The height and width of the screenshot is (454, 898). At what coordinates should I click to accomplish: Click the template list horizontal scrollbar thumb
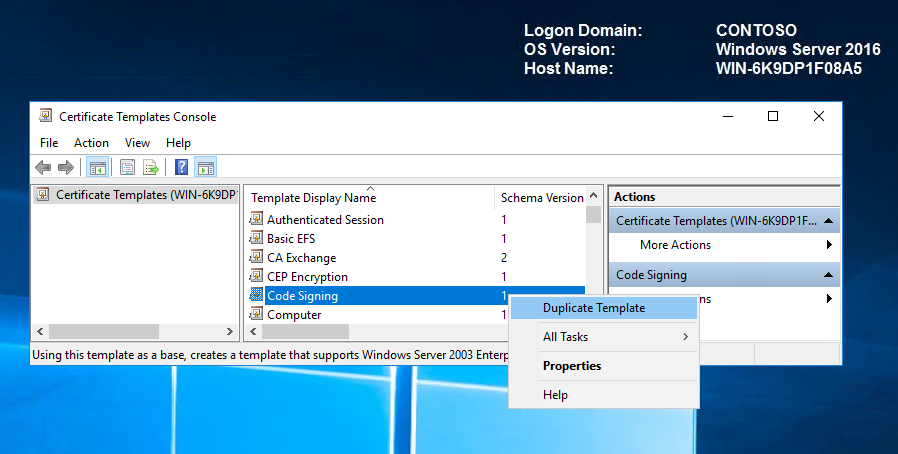305,331
